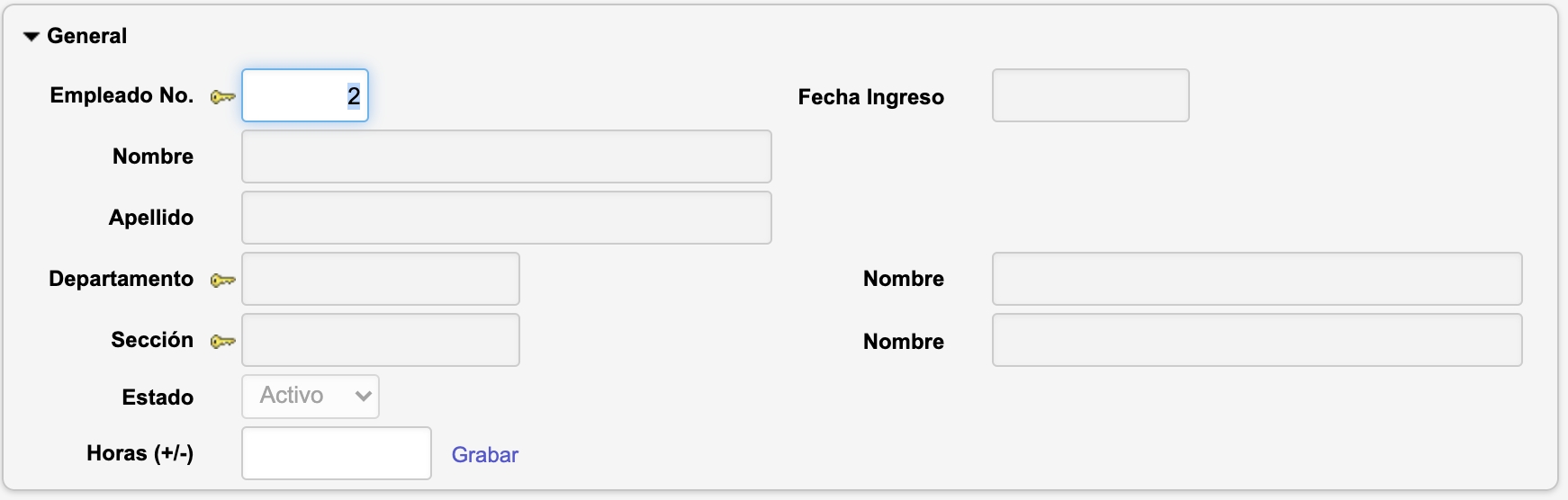Collapse the General section triangle
Screen dimensions: 1568x500
pos(32,37)
